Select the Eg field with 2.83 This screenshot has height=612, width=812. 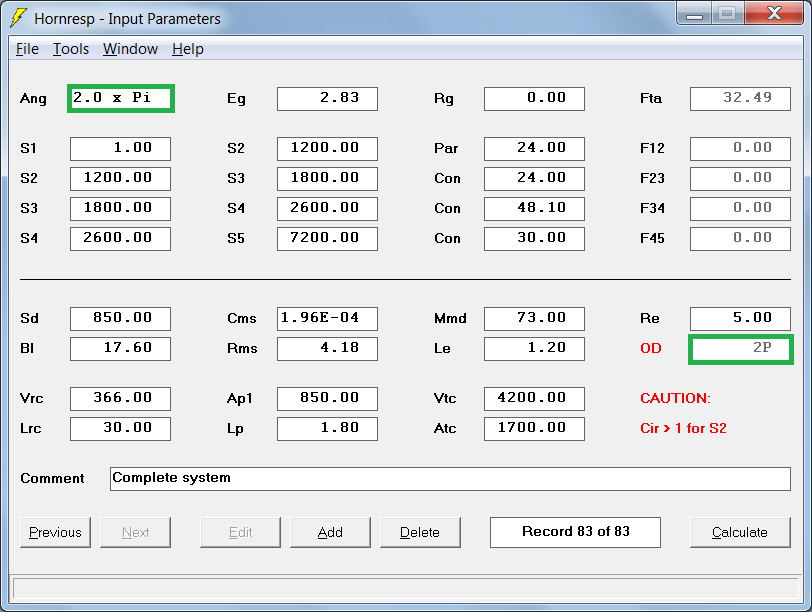(x=327, y=98)
